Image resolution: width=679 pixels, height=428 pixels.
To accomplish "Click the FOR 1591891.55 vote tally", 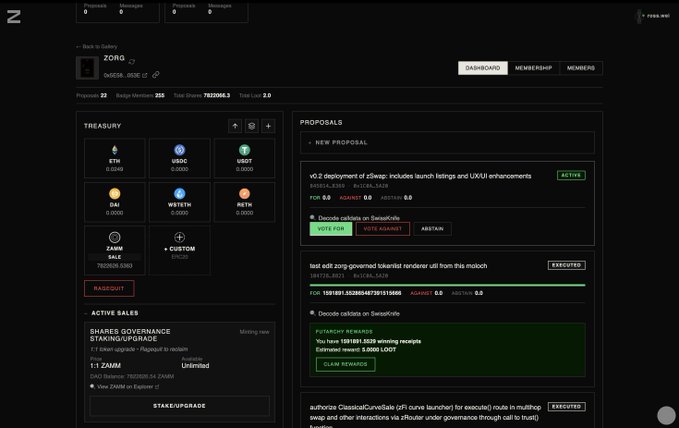I will pyautogui.click(x=356, y=293).
